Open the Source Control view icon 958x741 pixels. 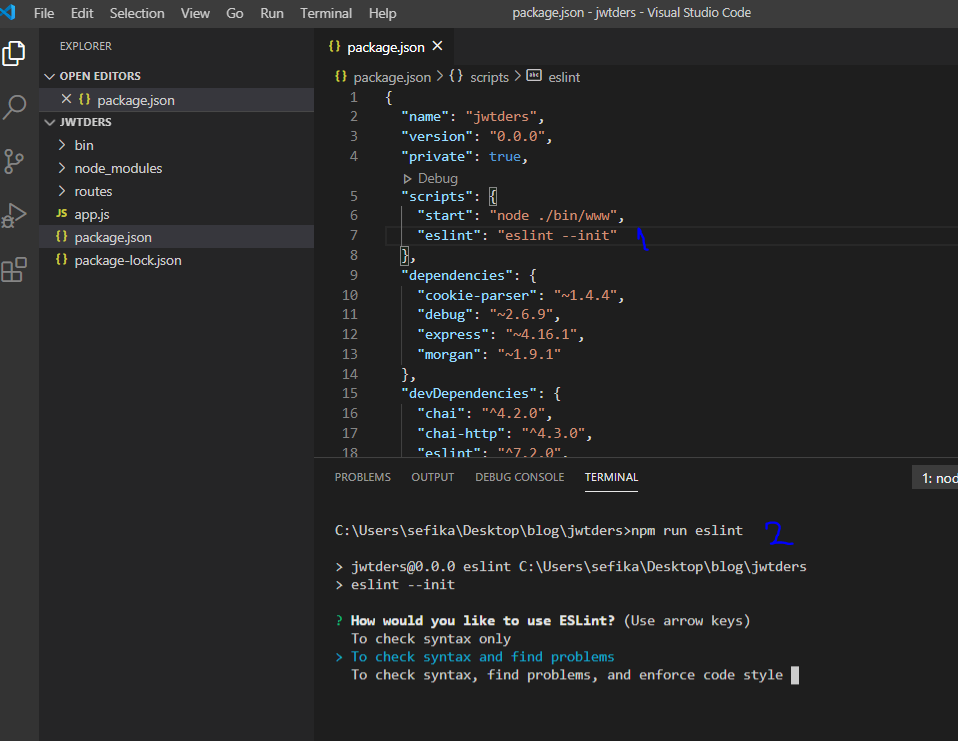point(13,161)
